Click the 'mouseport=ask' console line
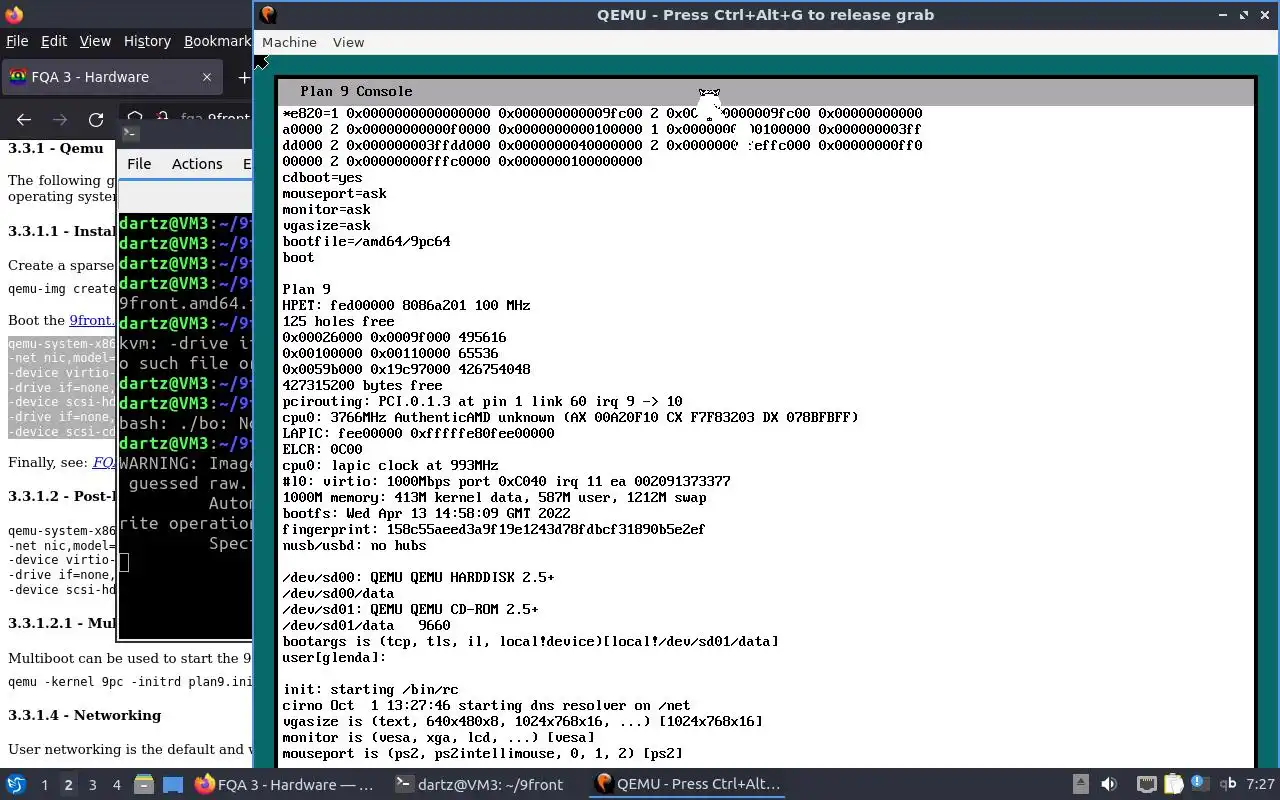The image size is (1280, 800). coord(334,193)
